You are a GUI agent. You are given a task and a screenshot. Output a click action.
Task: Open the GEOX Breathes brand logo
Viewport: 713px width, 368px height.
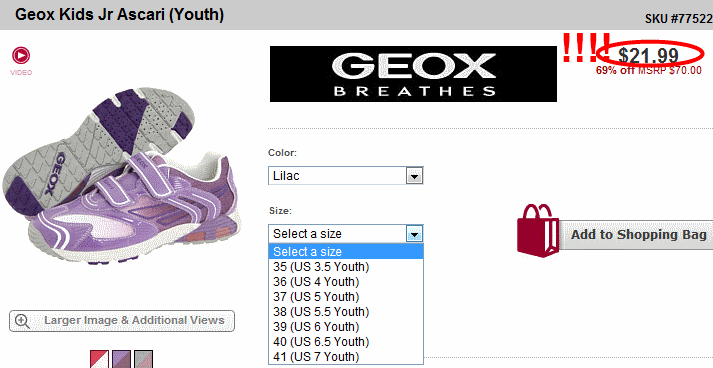(x=413, y=74)
